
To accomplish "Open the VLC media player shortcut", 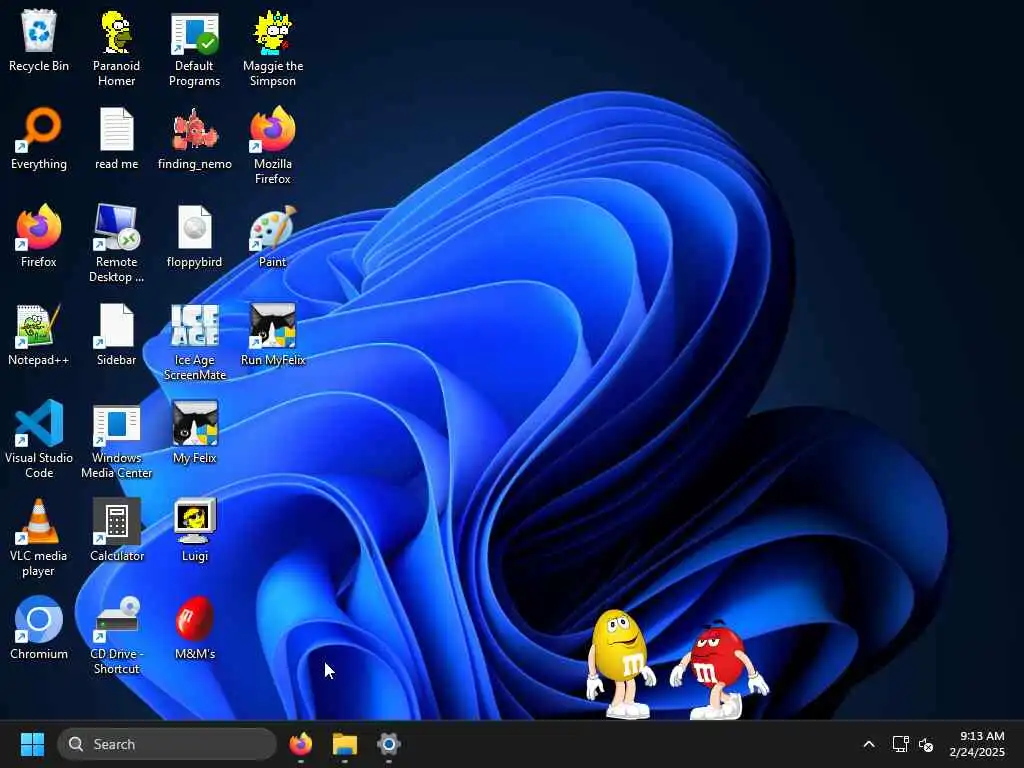I will (39, 537).
